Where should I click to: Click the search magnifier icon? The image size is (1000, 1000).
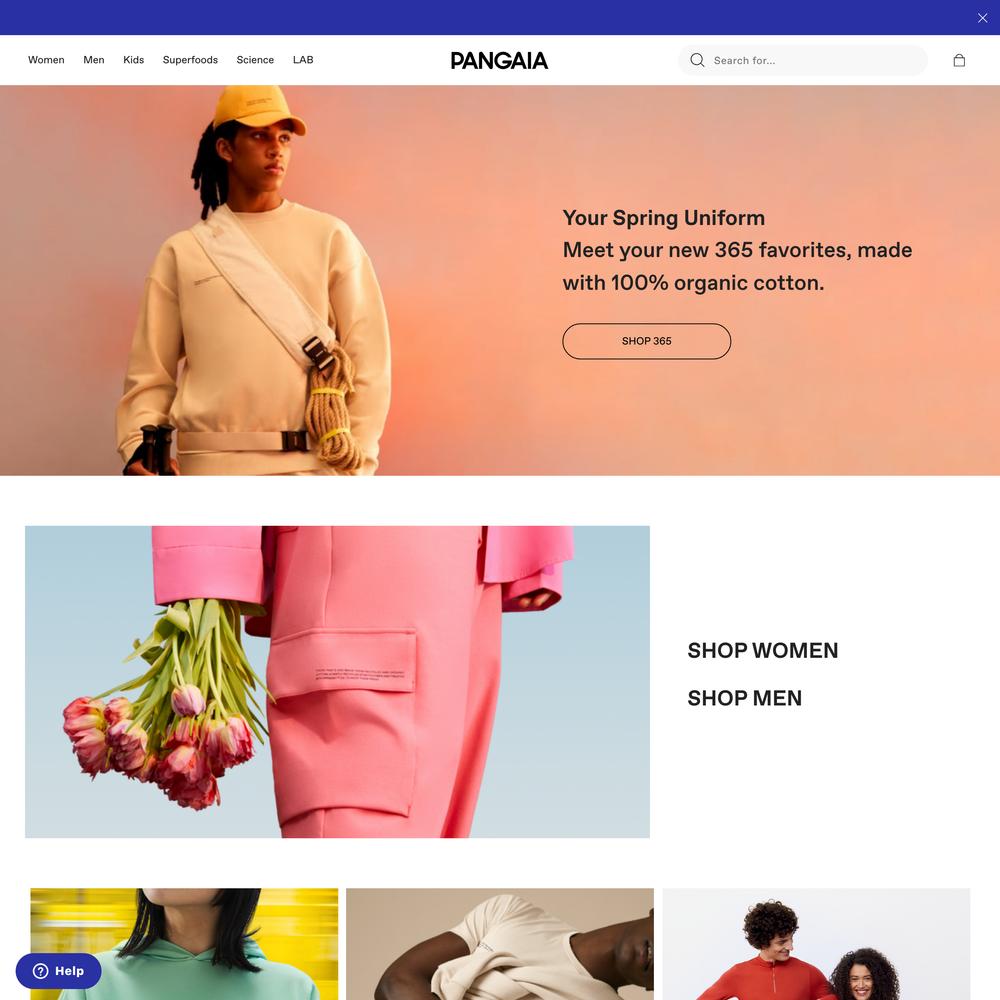697,60
